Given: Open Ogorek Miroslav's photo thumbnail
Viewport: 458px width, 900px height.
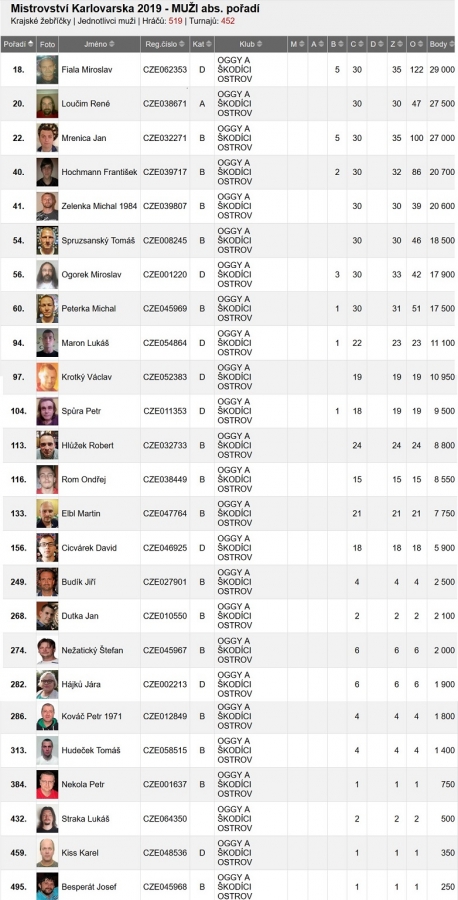Looking at the screenshot, I should [x=47, y=274].
